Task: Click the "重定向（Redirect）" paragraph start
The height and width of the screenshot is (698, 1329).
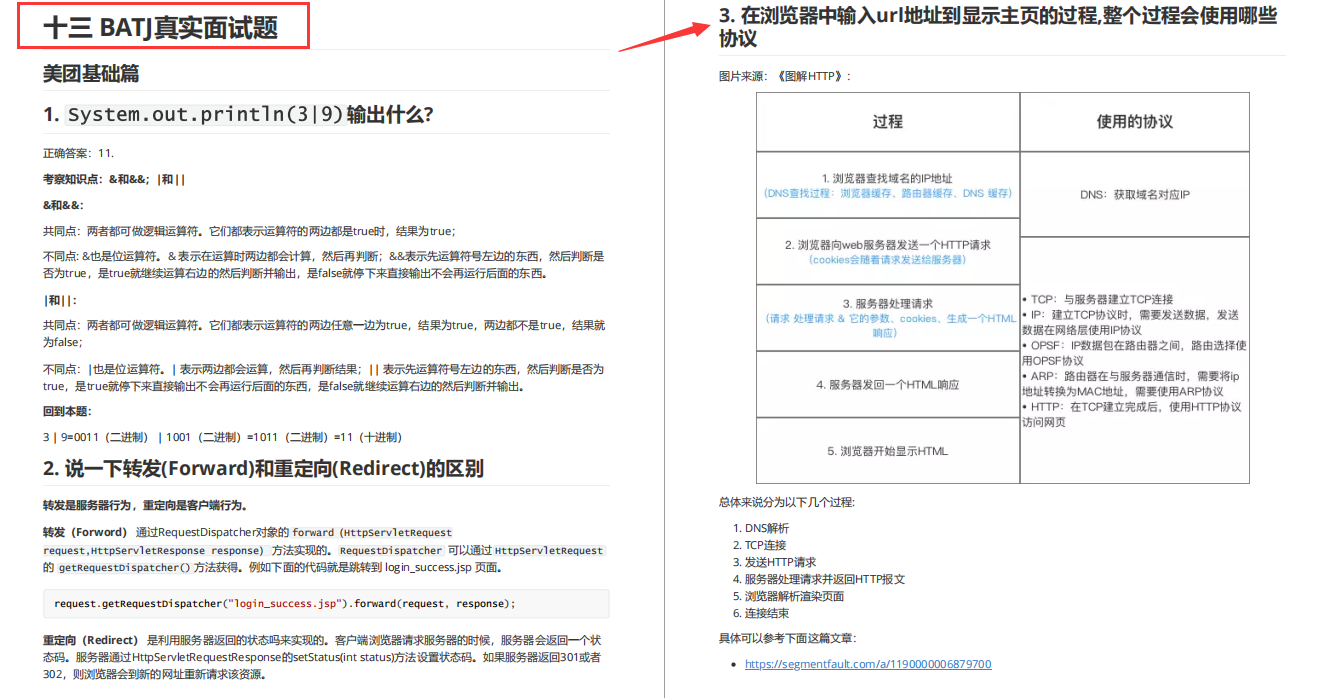Action: (x=91, y=640)
